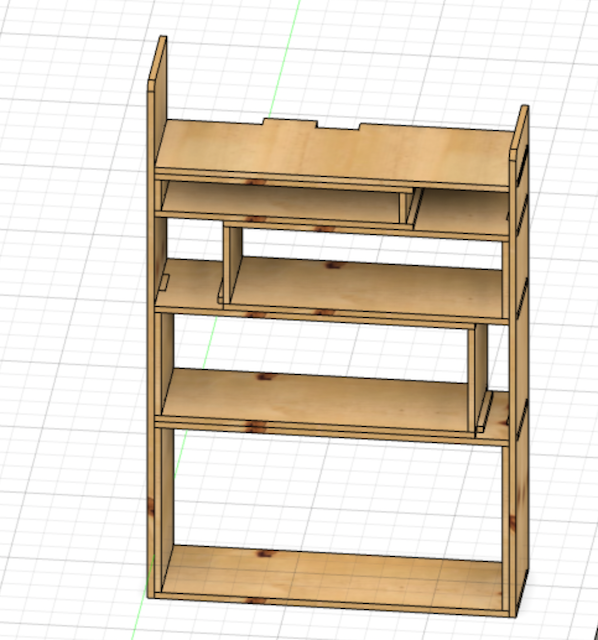The width and height of the screenshot is (598, 640).
Task: Select the bottom shelf board
Action: point(333,580)
